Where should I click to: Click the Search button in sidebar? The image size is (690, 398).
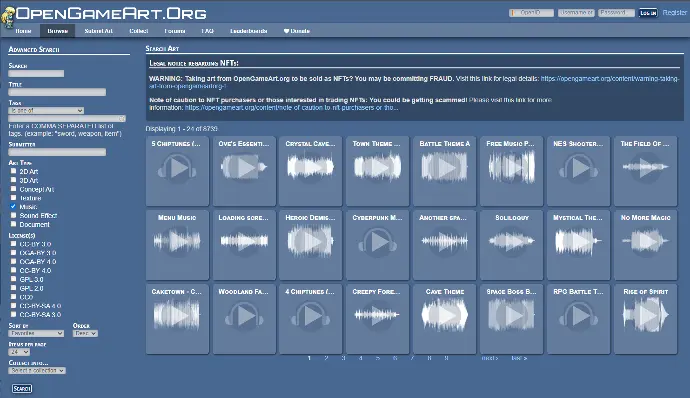coord(22,388)
